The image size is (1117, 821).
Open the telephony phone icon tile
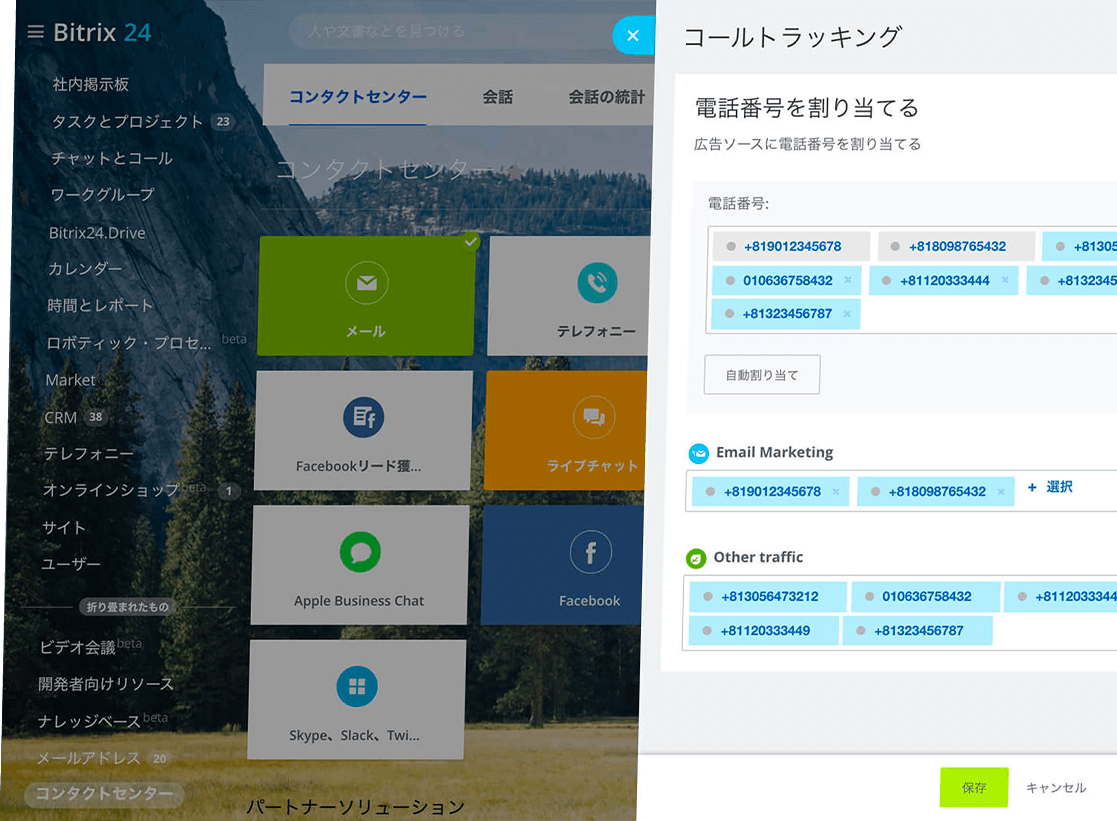(597, 282)
